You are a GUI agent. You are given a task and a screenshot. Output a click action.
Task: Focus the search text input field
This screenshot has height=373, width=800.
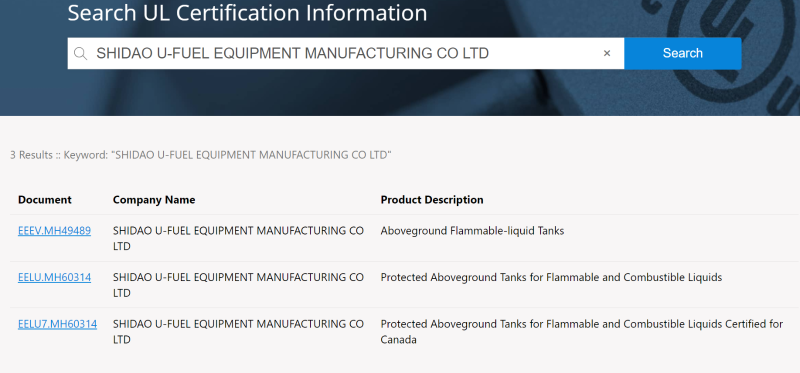tap(346, 53)
